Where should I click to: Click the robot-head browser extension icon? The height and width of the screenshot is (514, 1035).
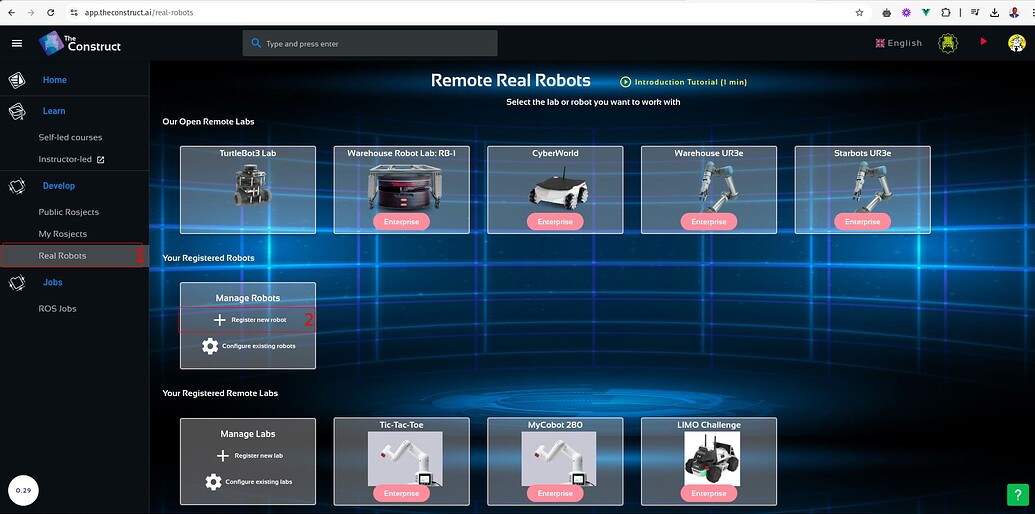[x=887, y=13]
